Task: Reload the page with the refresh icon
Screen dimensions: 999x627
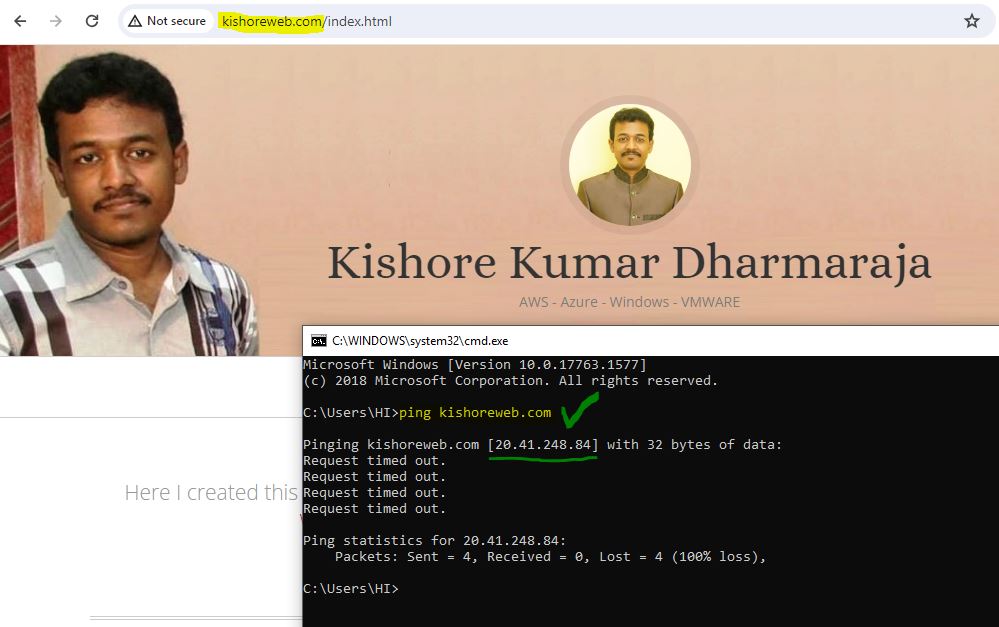Action: [92, 21]
